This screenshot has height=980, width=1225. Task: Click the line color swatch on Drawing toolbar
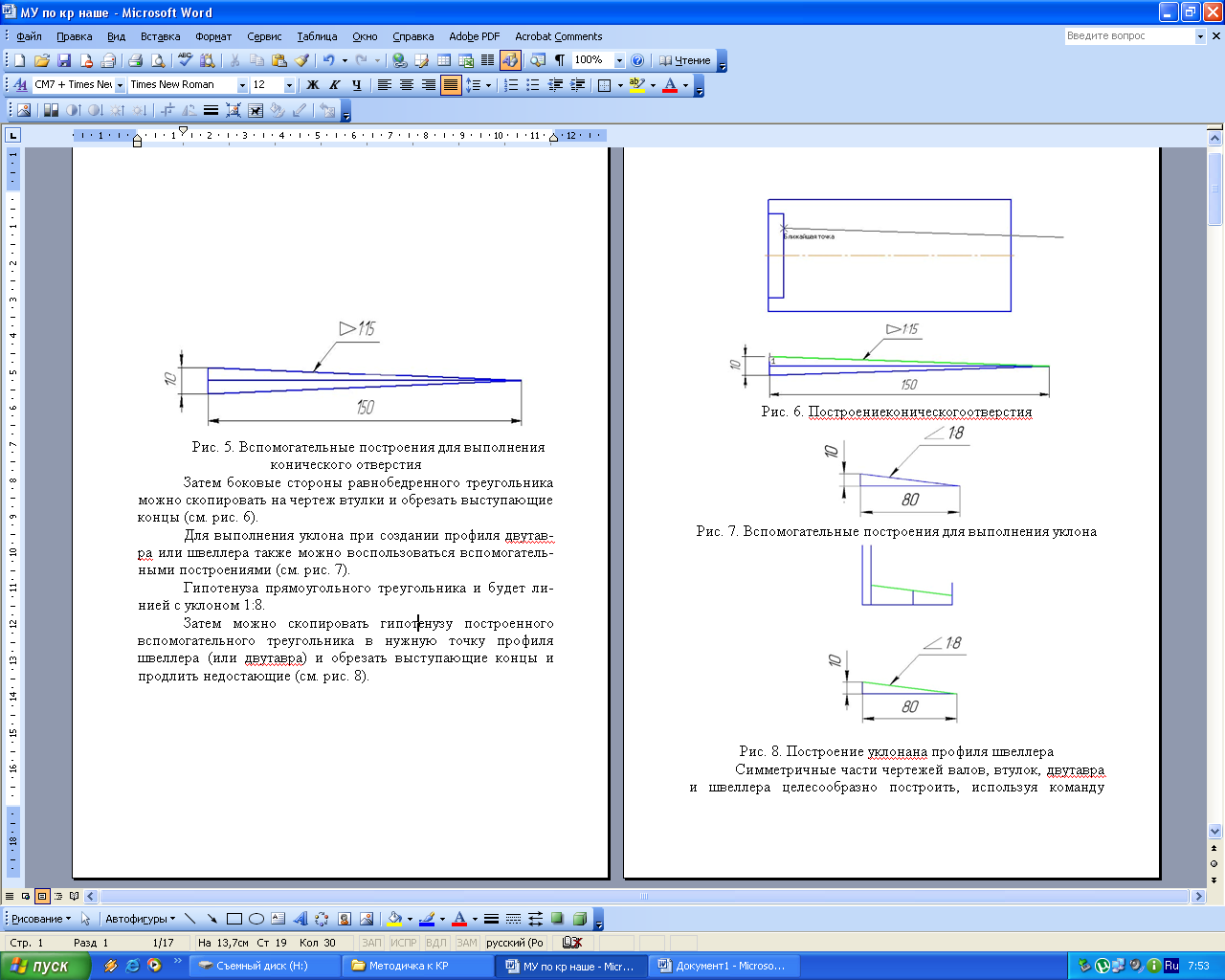[427, 919]
